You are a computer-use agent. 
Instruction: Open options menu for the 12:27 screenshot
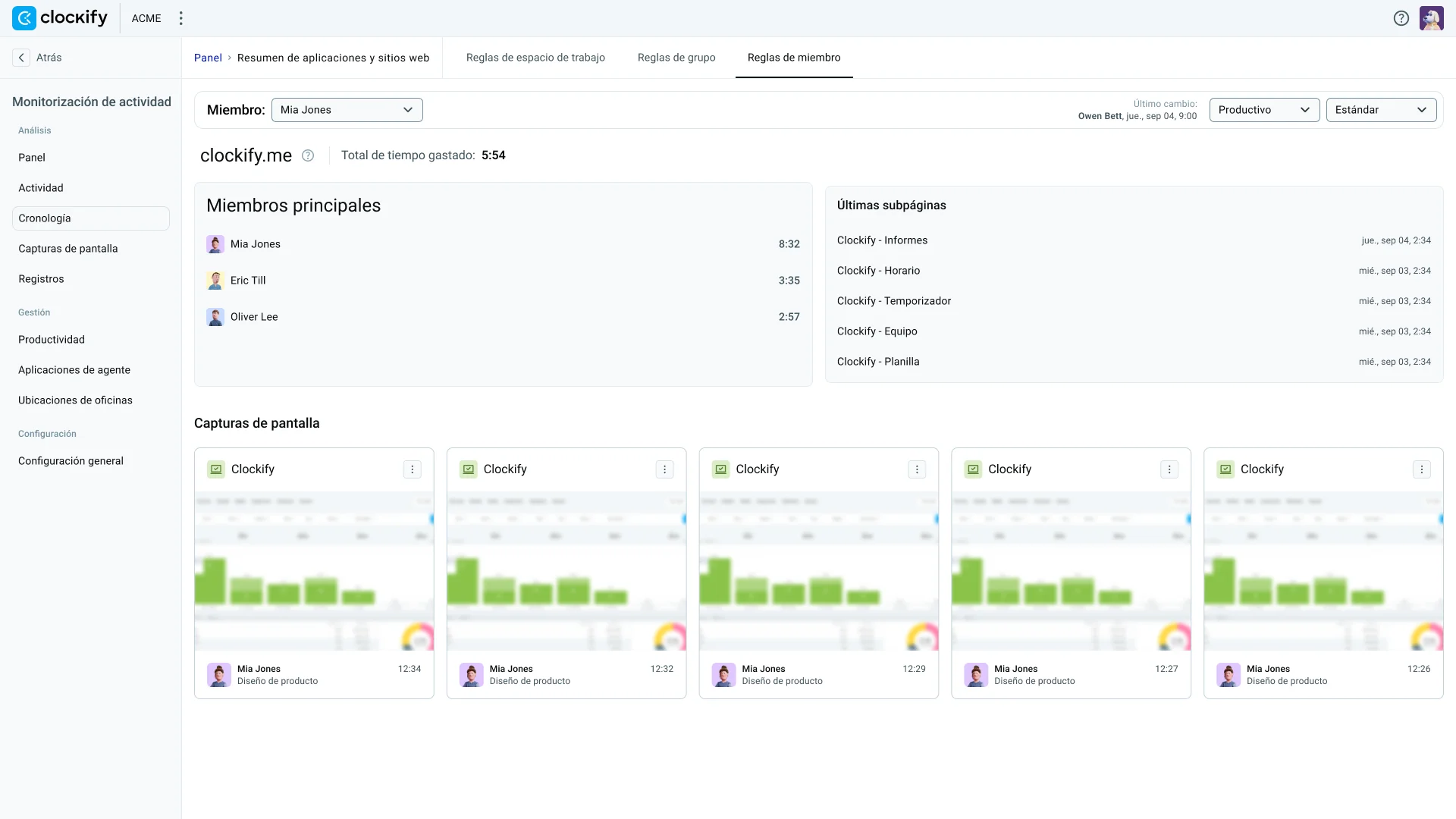[1169, 469]
